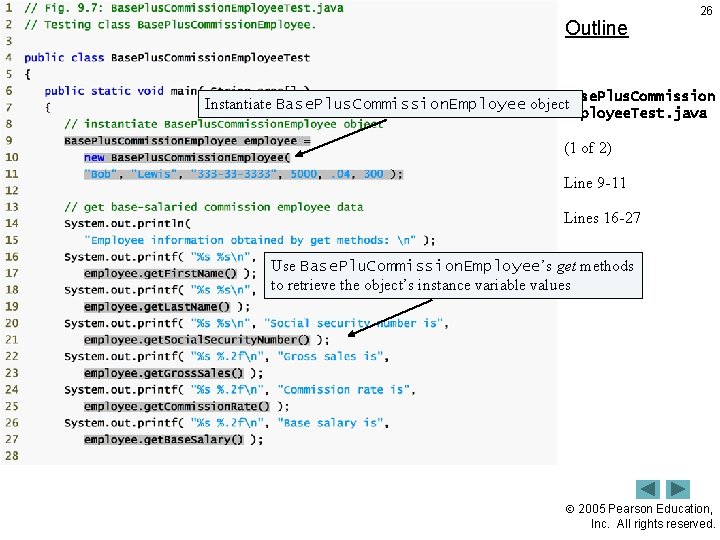Image resolution: width=720 pixels, height=540 pixels.
Task: Click the "(1 of 2)" text
Action: pyautogui.click(x=588, y=148)
